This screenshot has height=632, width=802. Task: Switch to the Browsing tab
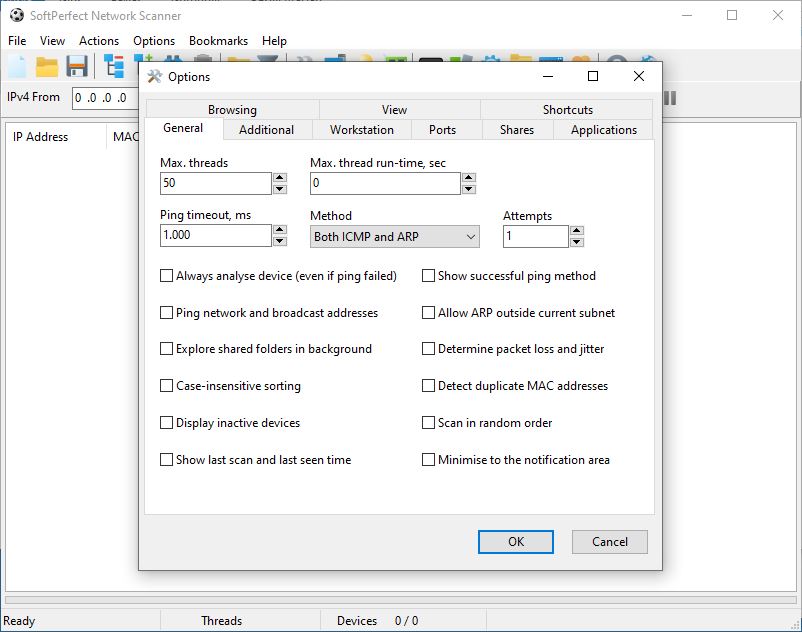click(232, 109)
